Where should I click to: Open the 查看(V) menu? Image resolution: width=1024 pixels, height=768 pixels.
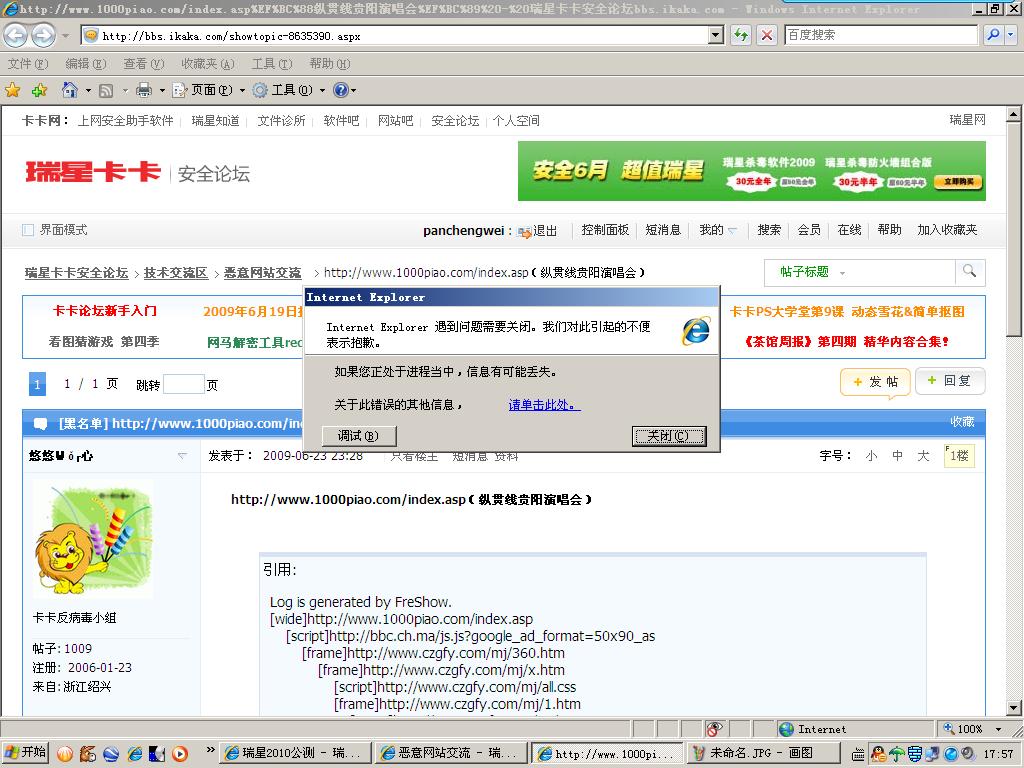[144, 64]
